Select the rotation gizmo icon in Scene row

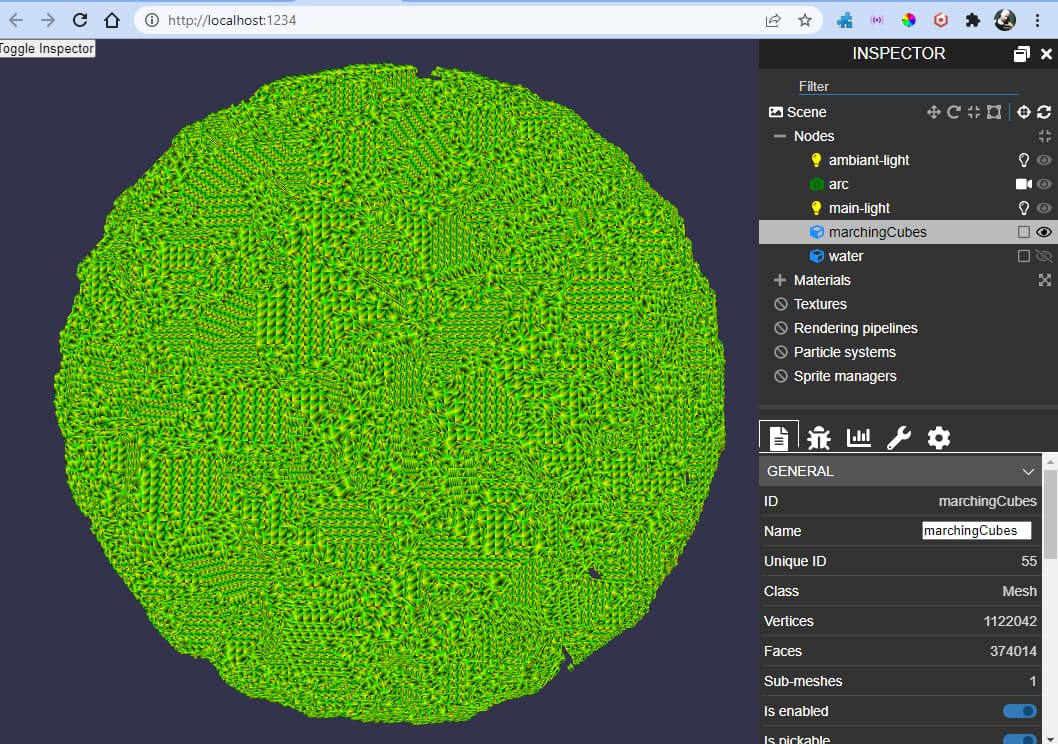click(x=953, y=112)
